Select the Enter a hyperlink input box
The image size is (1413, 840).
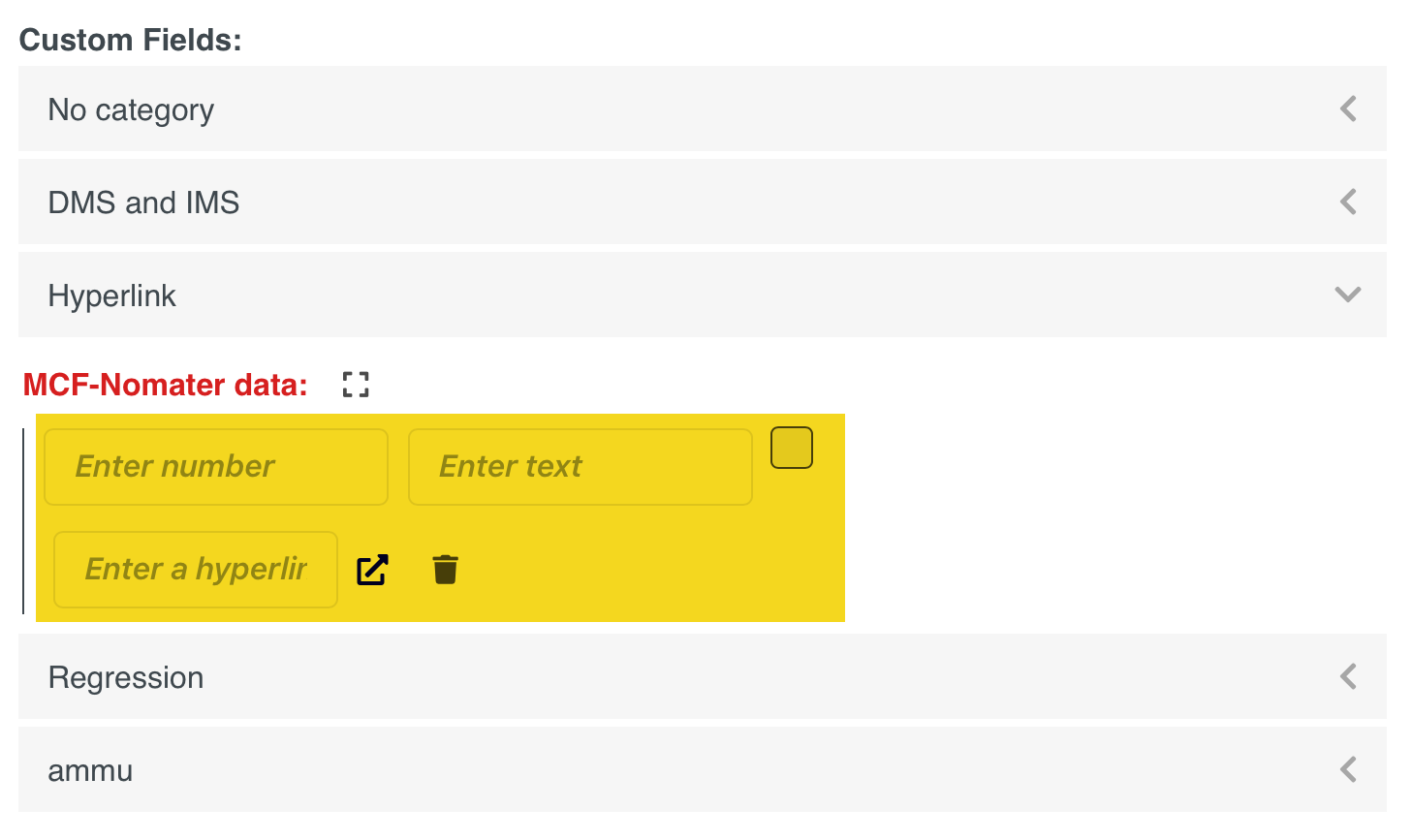(x=195, y=570)
